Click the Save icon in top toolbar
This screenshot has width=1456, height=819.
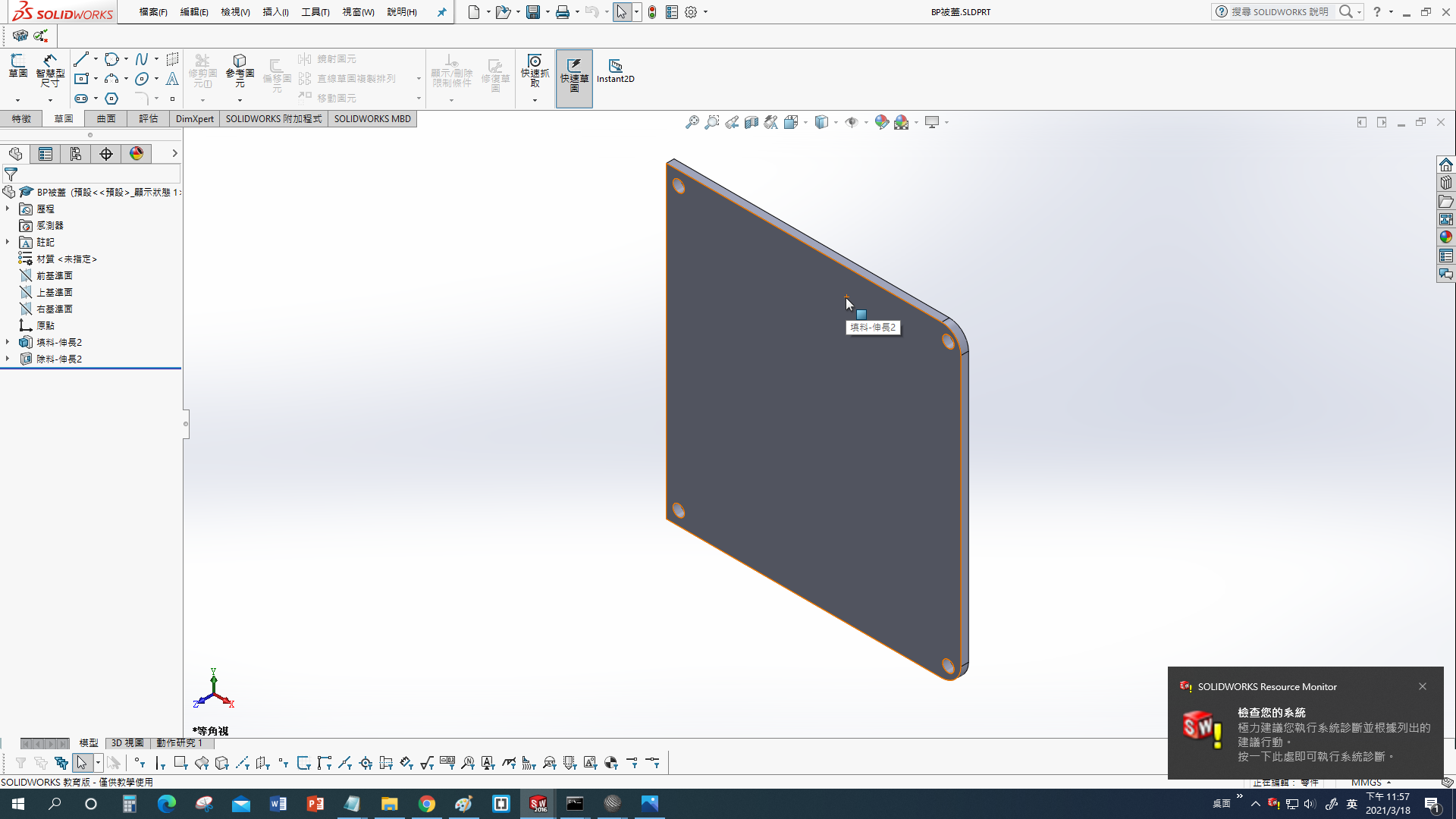533,12
